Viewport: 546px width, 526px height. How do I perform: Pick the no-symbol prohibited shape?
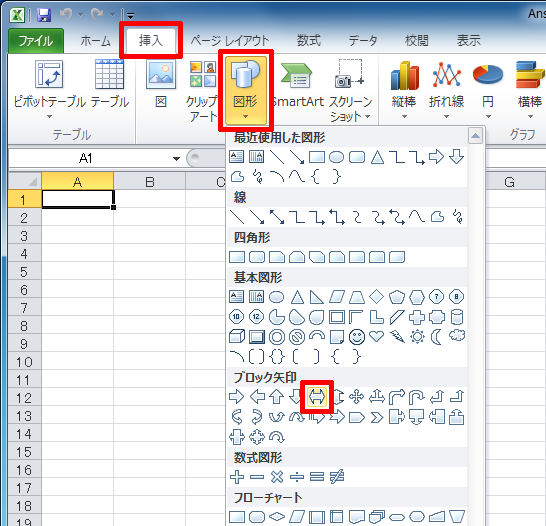(x=297, y=337)
